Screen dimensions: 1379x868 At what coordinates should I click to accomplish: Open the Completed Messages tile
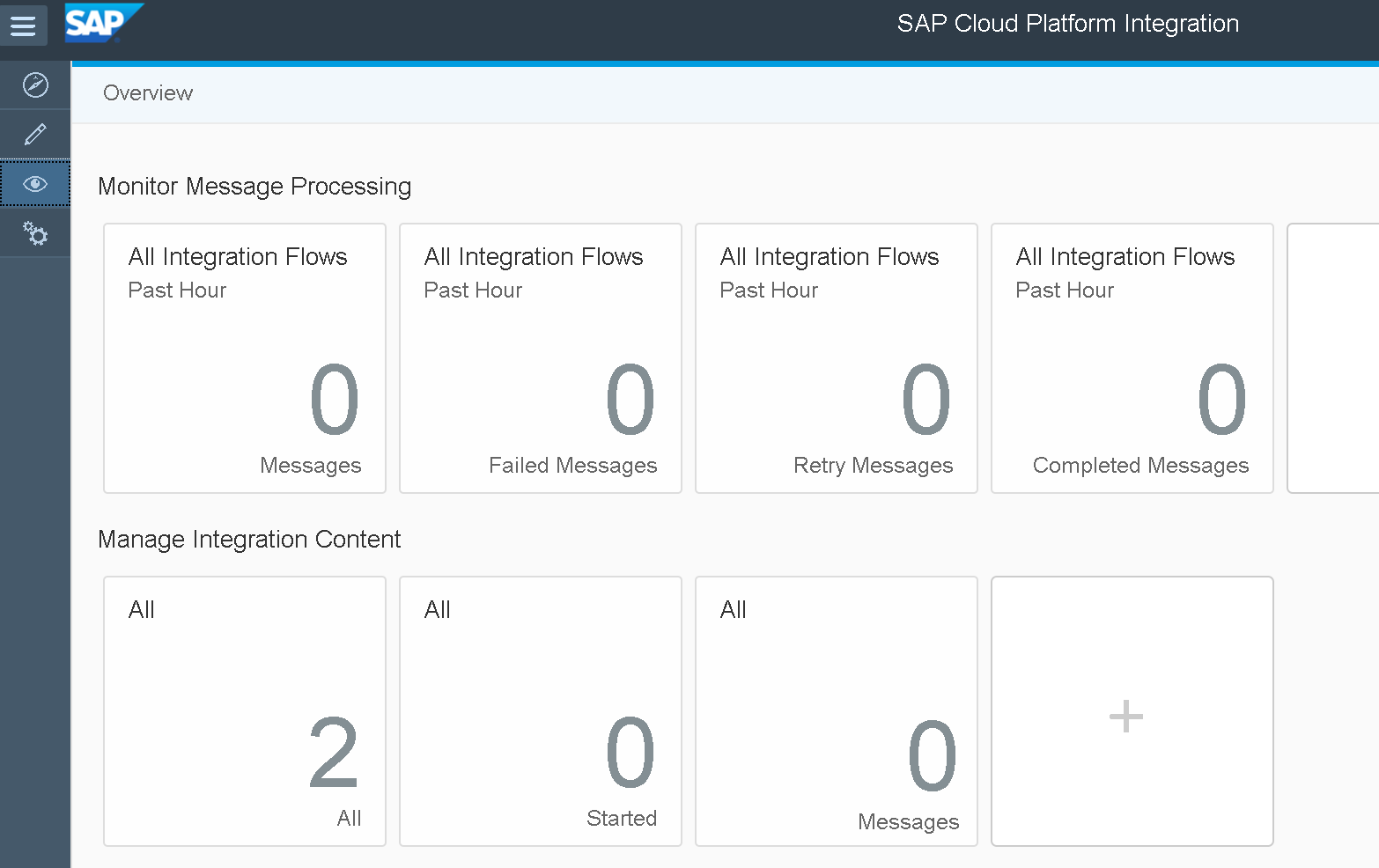click(1132, 358)
